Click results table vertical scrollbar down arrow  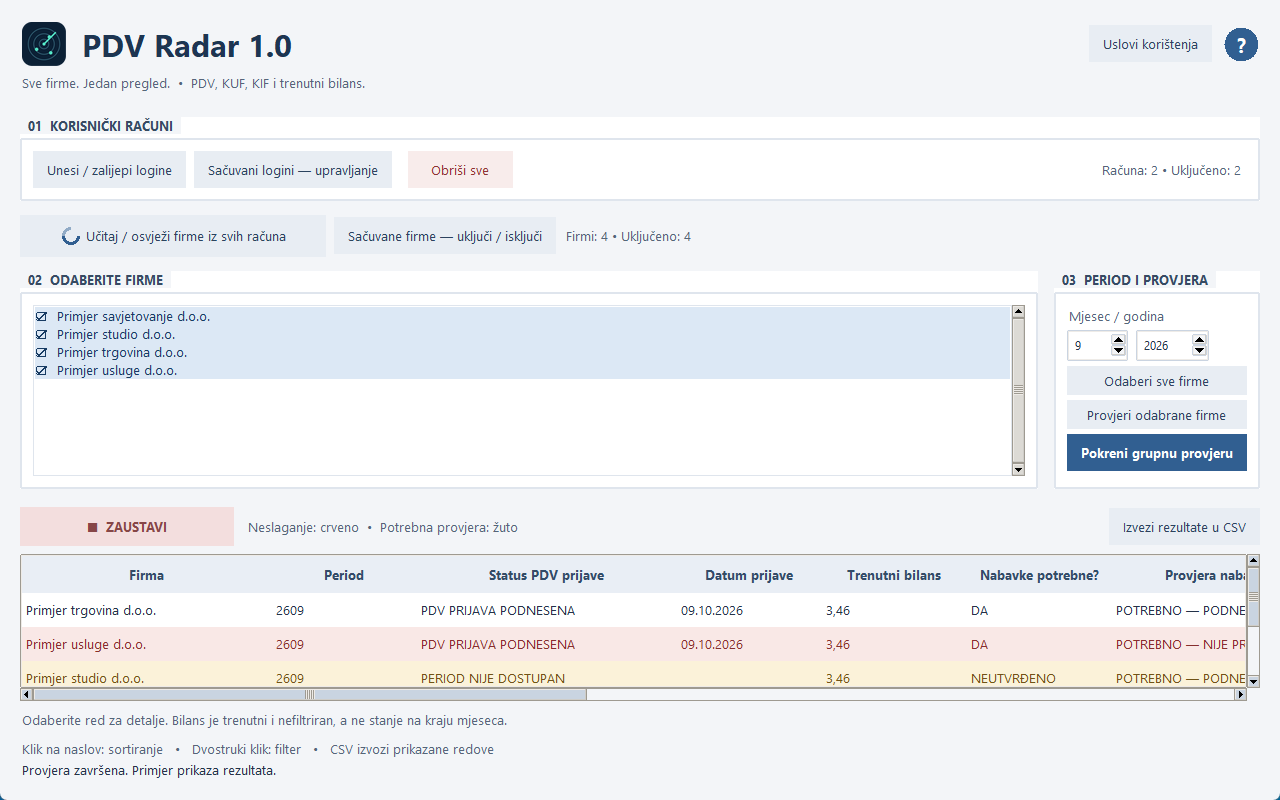tap(1253, 681)
